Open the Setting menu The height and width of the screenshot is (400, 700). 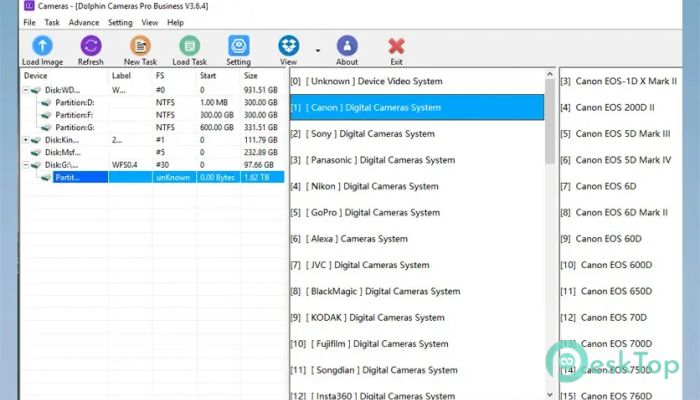pyautogui.click(x=120, y=22)
